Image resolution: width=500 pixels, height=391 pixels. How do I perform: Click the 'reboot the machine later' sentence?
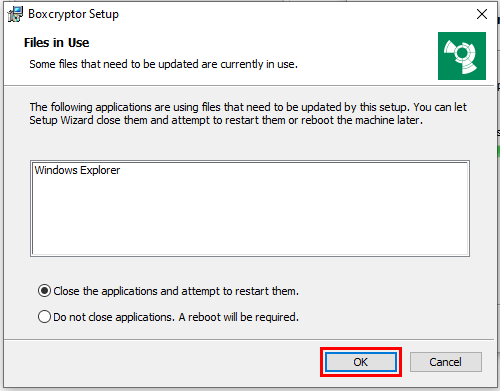(x=362, y=120)
